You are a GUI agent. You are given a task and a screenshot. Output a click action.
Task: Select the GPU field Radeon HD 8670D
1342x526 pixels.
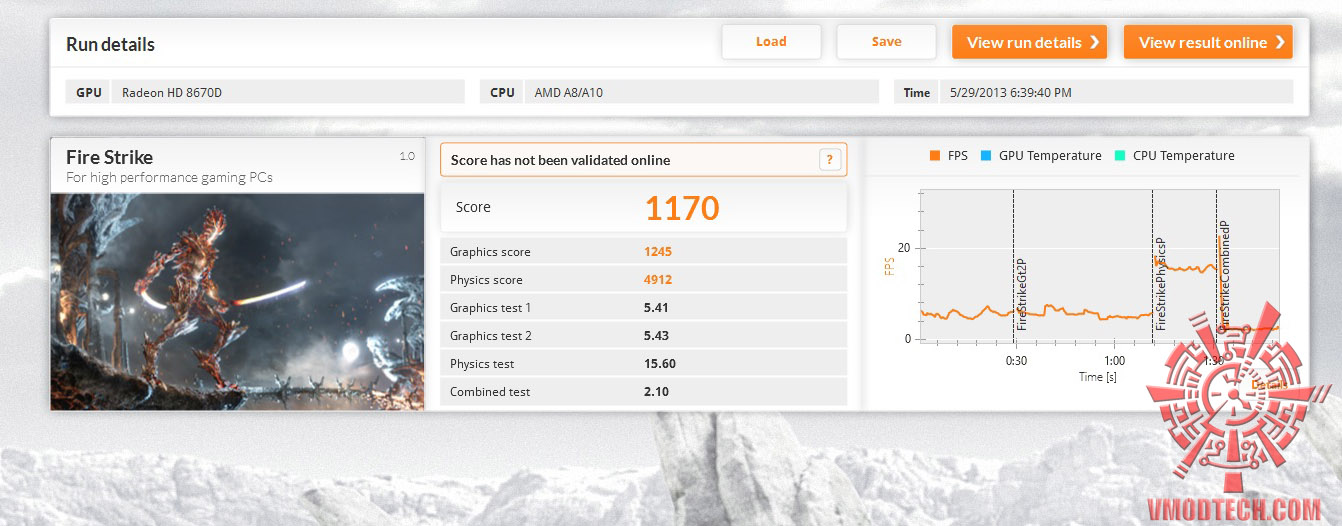click(x=288, y=92)
